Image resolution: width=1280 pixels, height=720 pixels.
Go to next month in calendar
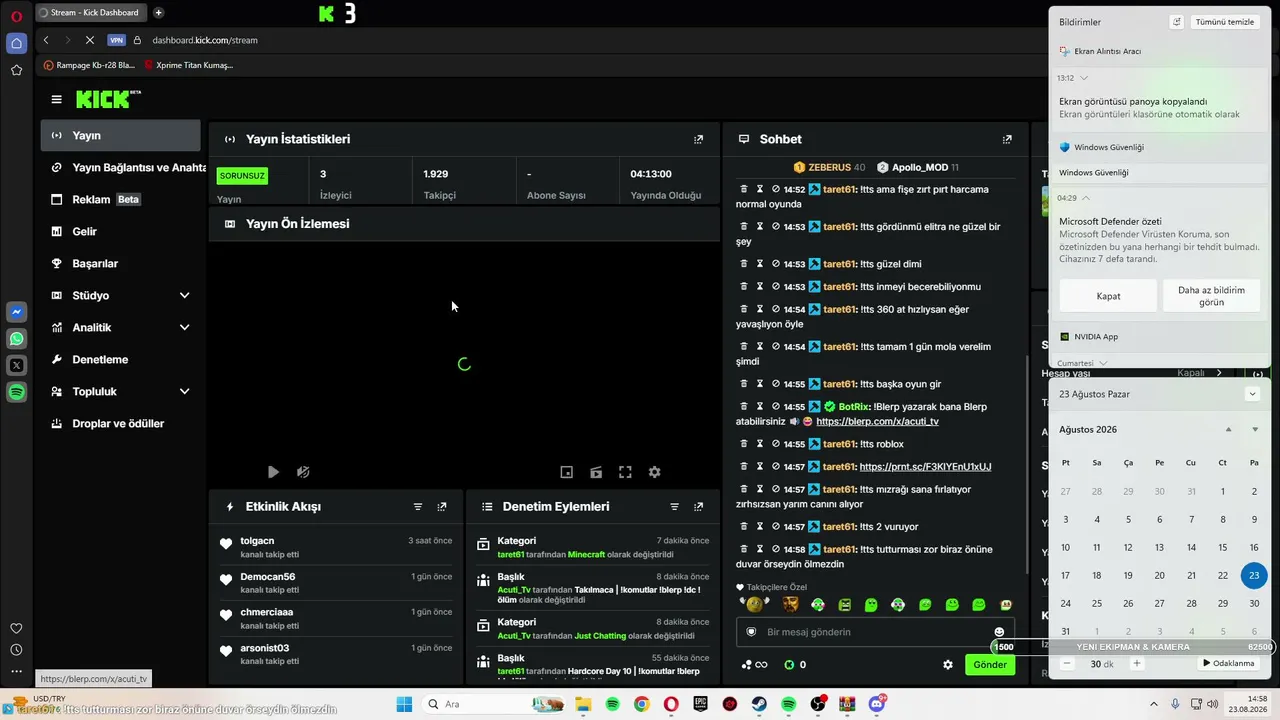[x=1255, y=430]
